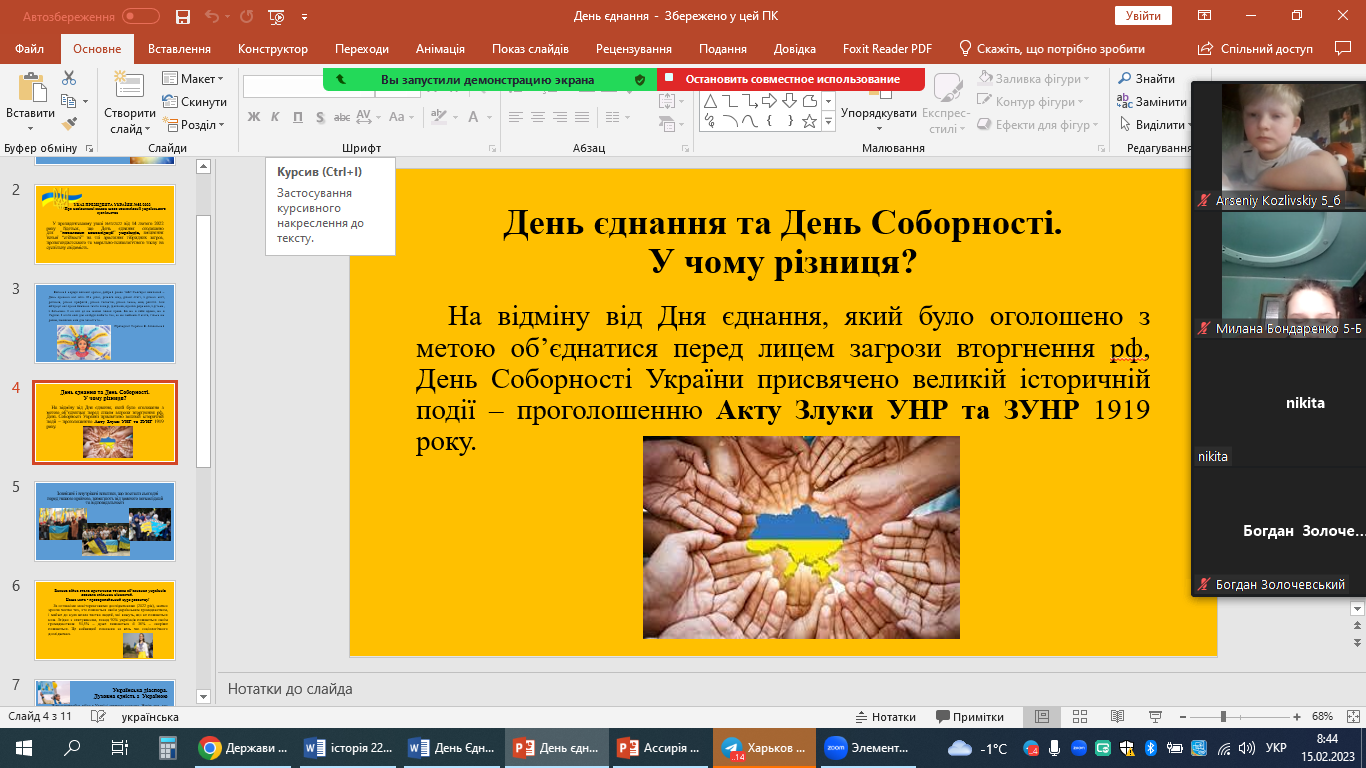Open the Макет layout dropdown

click(x=201, y=79)
